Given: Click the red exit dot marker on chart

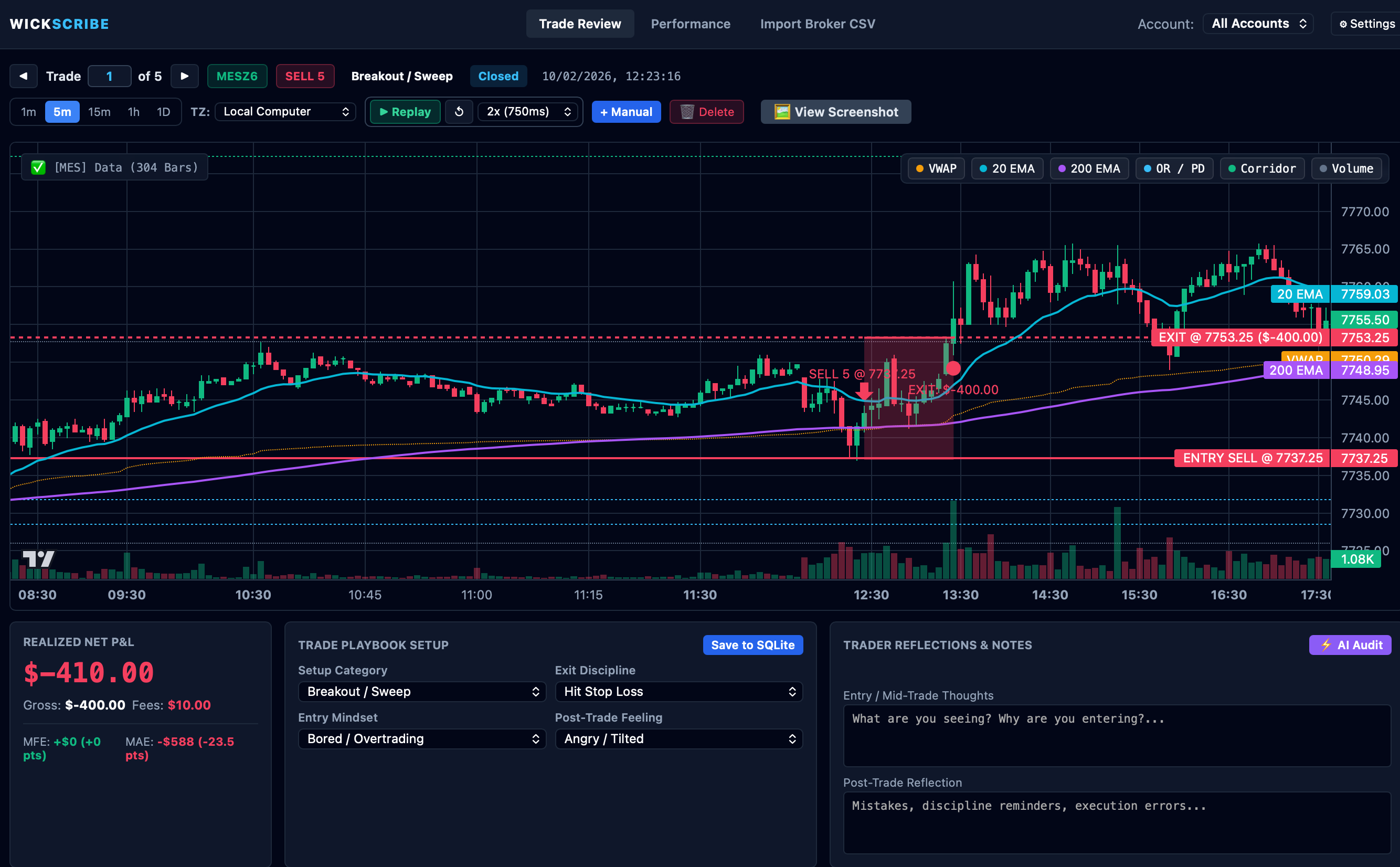Looking at the screenshot, I should tap(953, 368).
